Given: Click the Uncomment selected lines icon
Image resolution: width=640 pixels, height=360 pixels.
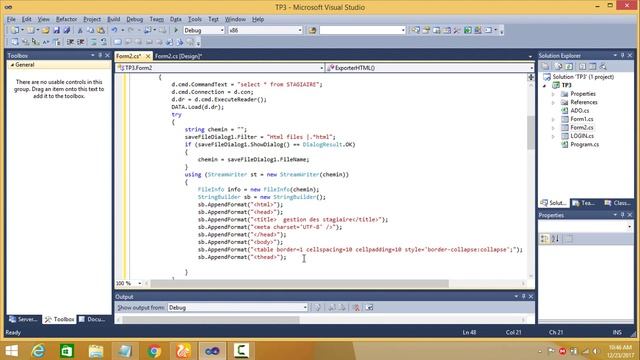Looking at the screenshot, I should click(104, 42).
